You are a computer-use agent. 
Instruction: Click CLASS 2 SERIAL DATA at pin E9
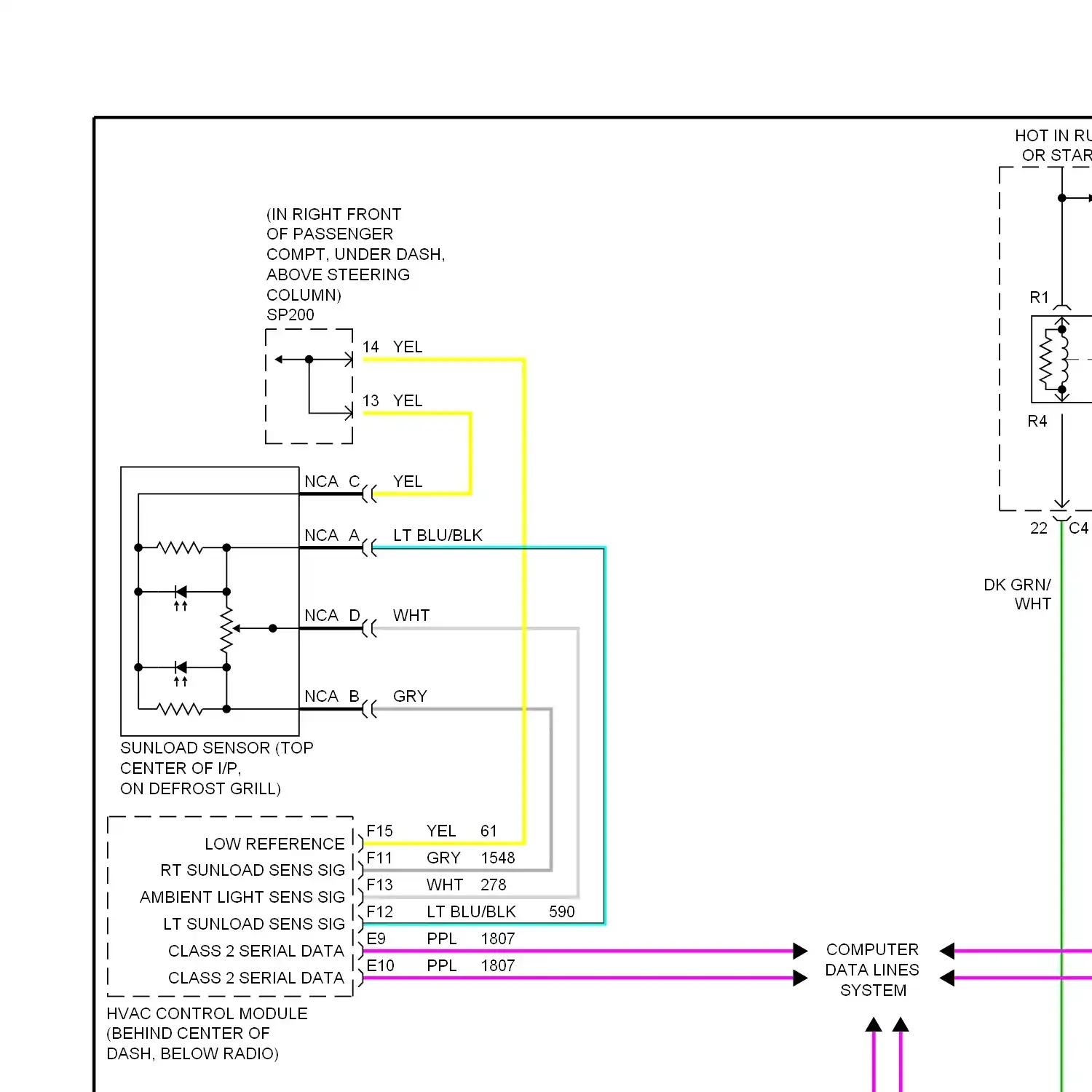(x=256, y=951)
